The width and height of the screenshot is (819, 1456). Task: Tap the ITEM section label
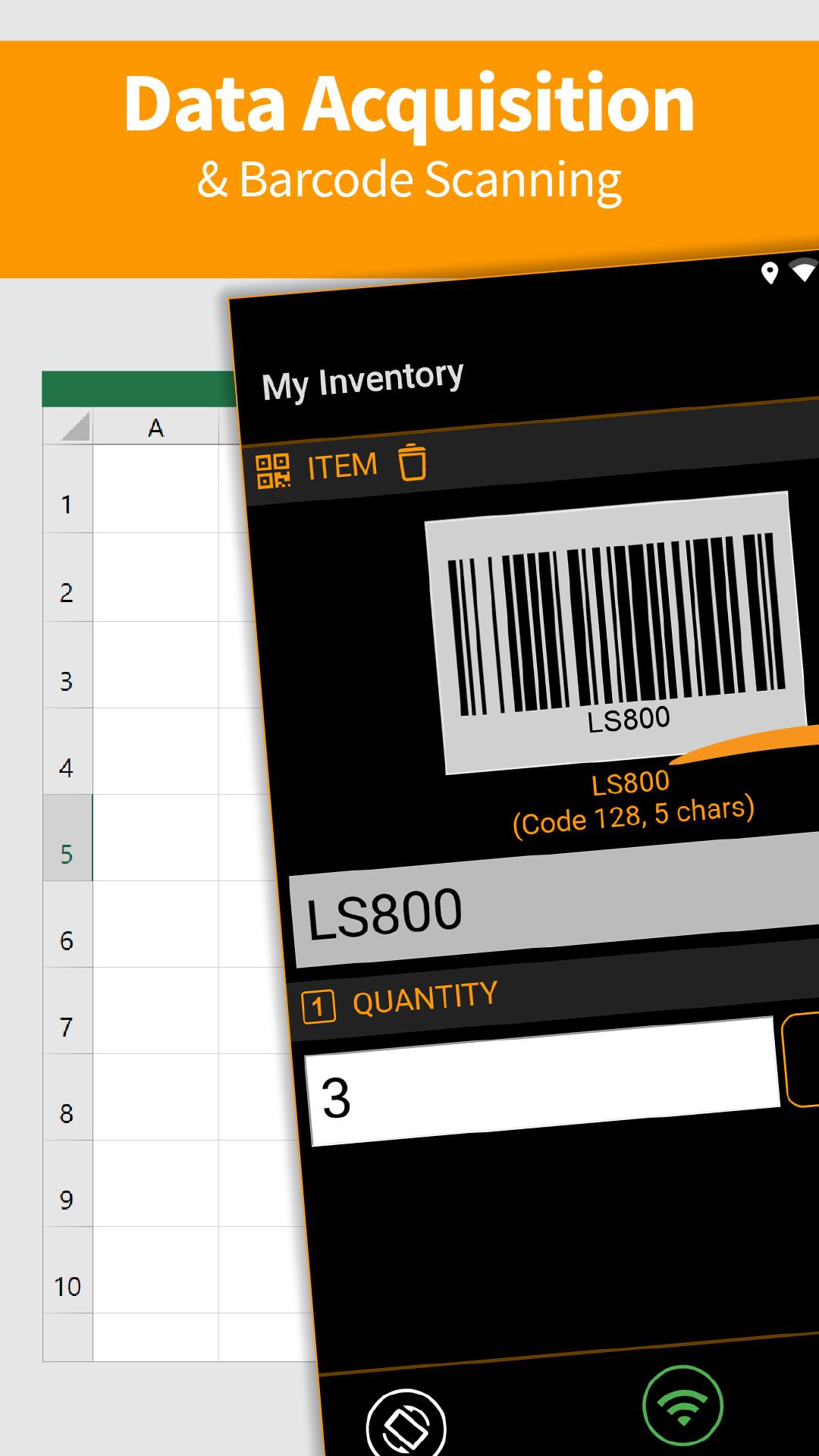(342, 466)
